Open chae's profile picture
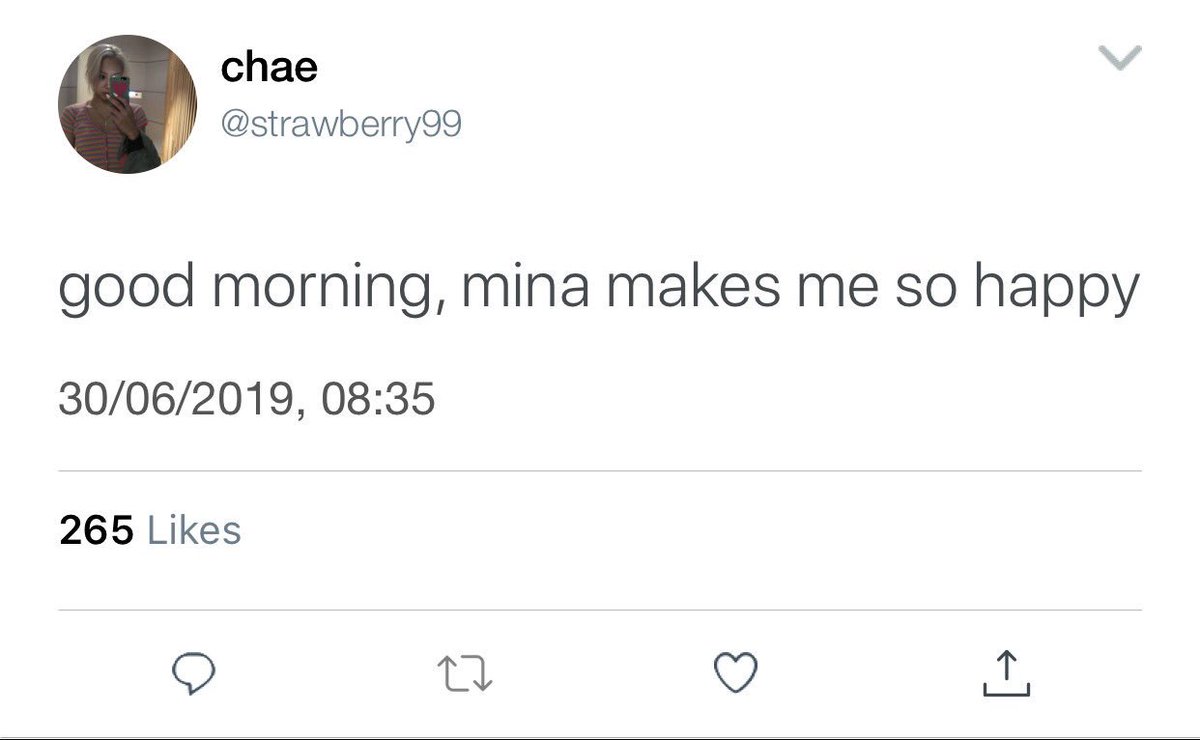The image size is (1200, 740). pos(127,104)
